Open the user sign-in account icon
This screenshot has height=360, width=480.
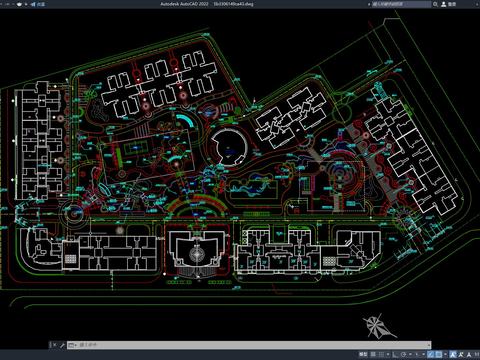click(444, 4)
